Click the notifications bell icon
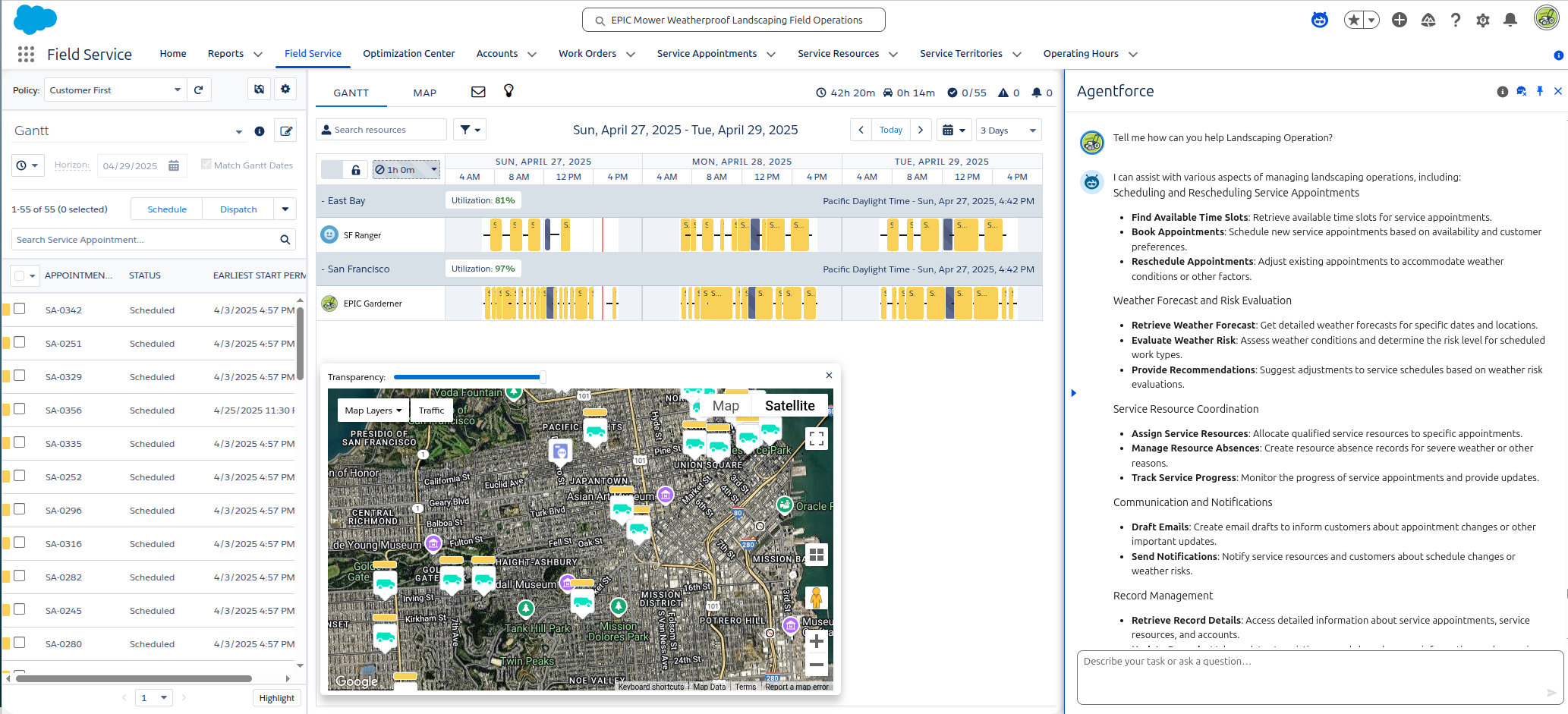The image size is (1568, 714). pyautogui.click(x=1510, y=20)
